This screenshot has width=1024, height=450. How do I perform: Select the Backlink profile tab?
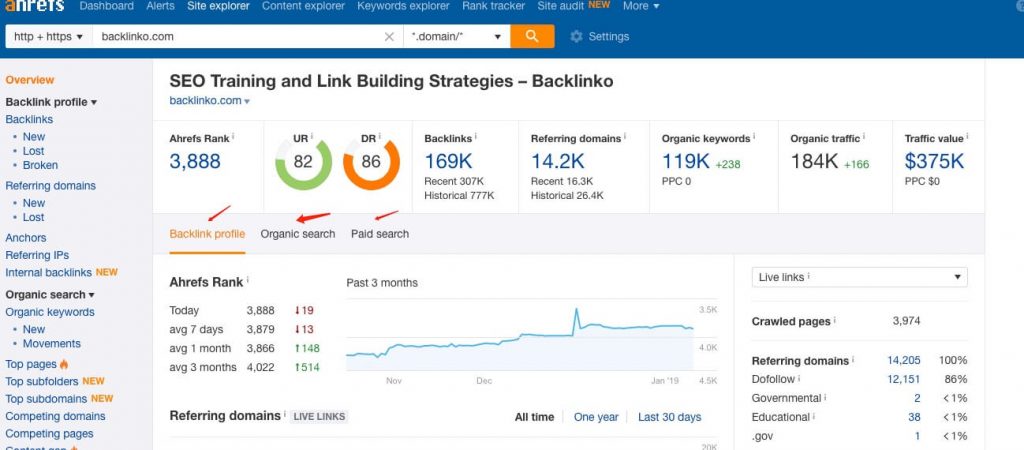pos(207,234)
